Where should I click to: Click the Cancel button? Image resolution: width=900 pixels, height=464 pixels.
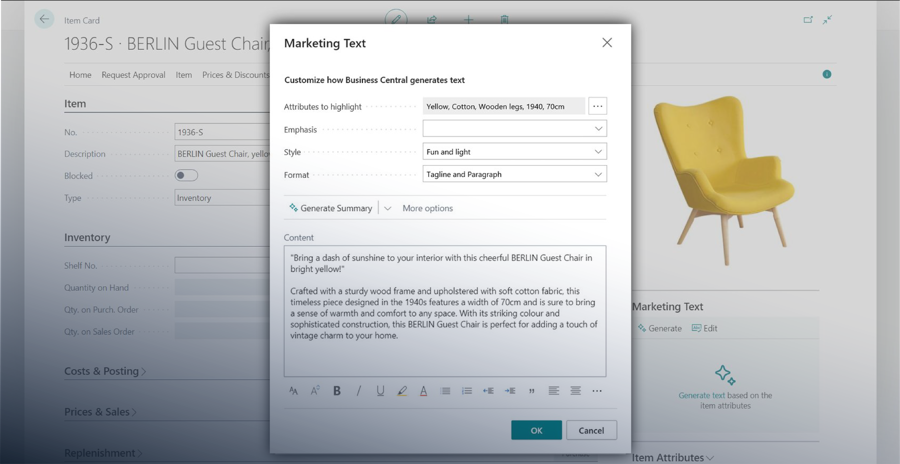coord(591,430)
